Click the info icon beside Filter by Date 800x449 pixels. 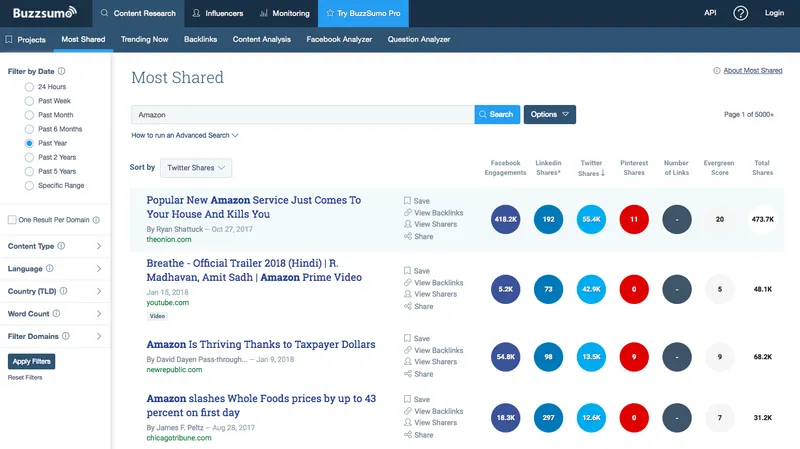(x=62, y=71)
